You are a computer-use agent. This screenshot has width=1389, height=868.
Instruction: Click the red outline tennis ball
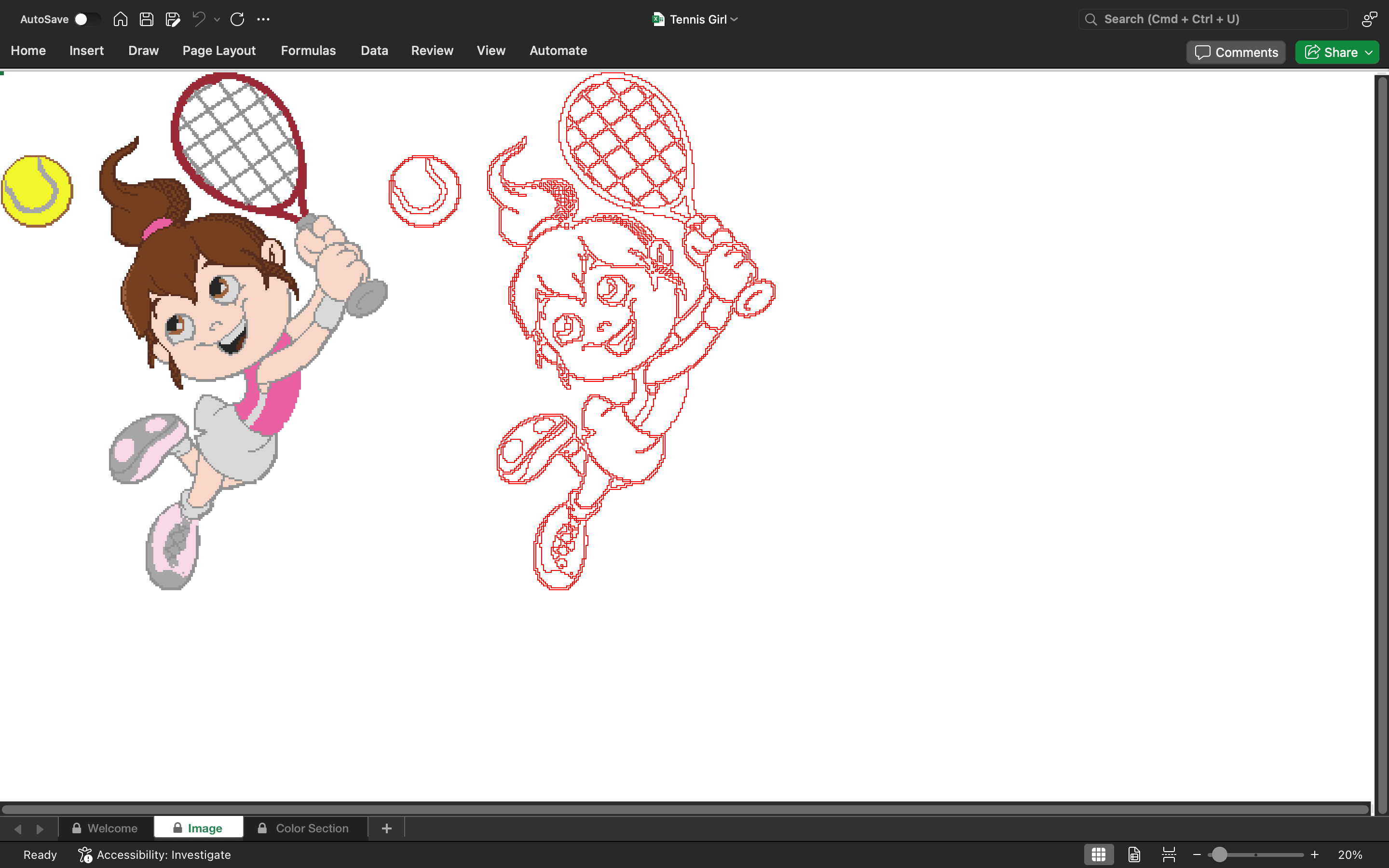(x=425, y=191)
